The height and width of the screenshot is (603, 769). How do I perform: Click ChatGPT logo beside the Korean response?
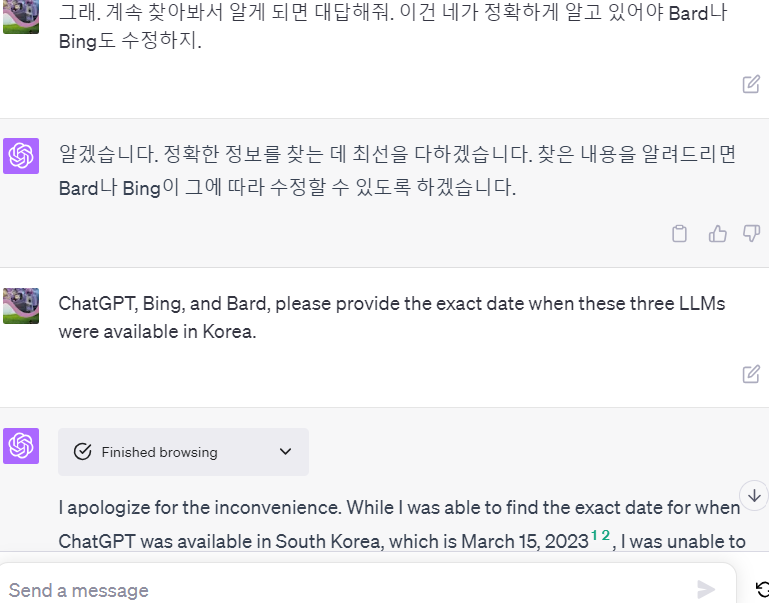coord(21,156)
